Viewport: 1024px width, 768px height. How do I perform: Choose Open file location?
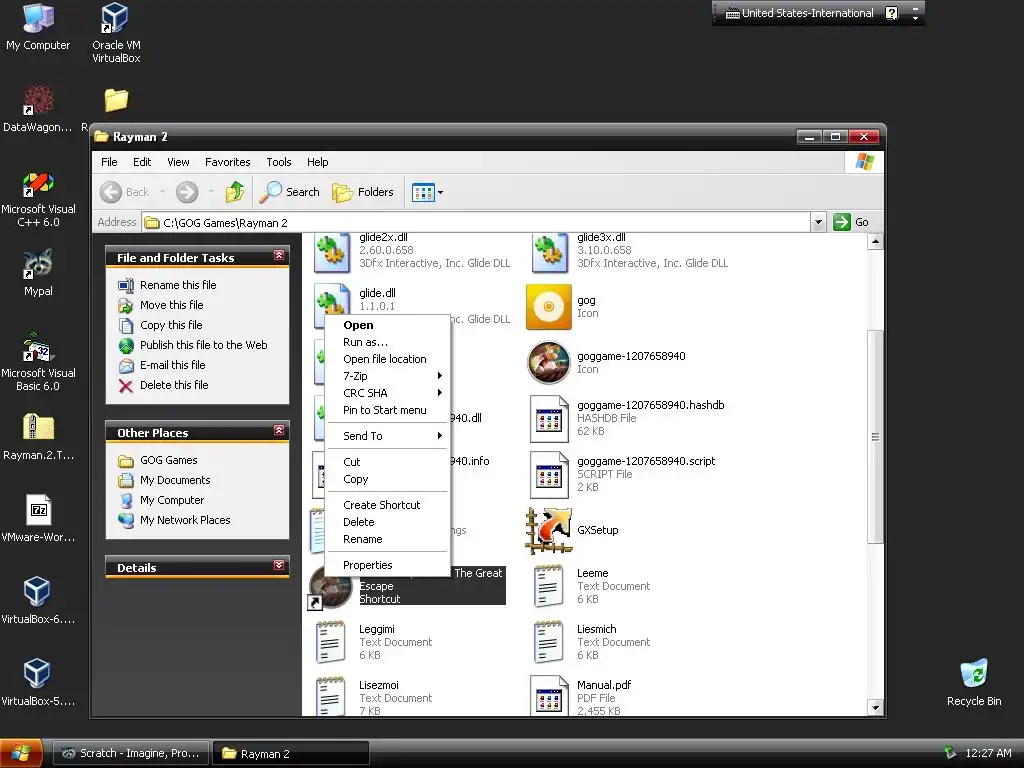[387, 359]
